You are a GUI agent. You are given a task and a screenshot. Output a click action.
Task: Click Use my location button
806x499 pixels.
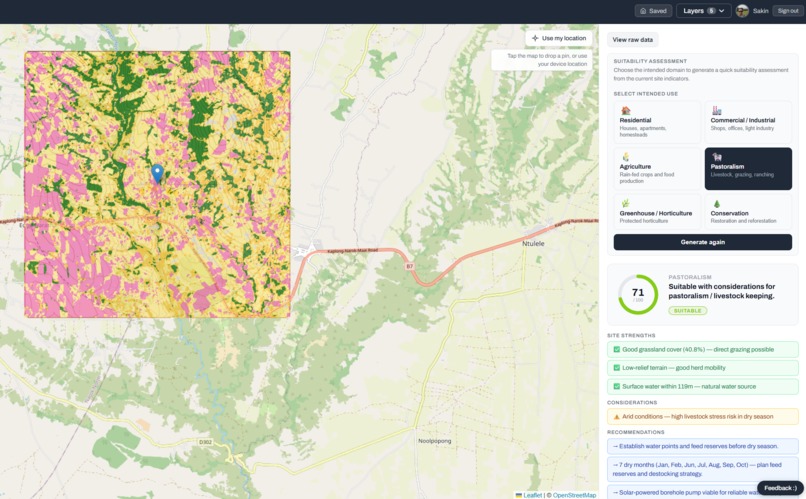[x=559, y=38]
